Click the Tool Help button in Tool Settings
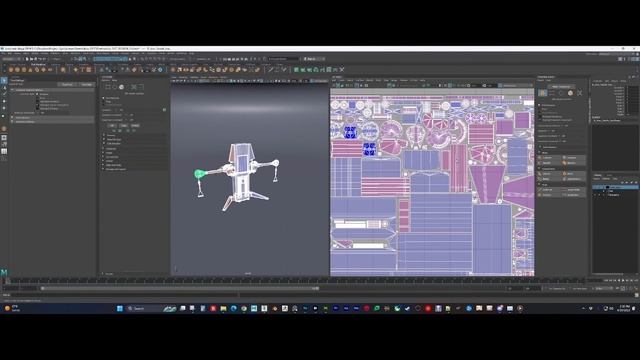The width and height of the screenshot is (640, 360). [x=87, y=84]
